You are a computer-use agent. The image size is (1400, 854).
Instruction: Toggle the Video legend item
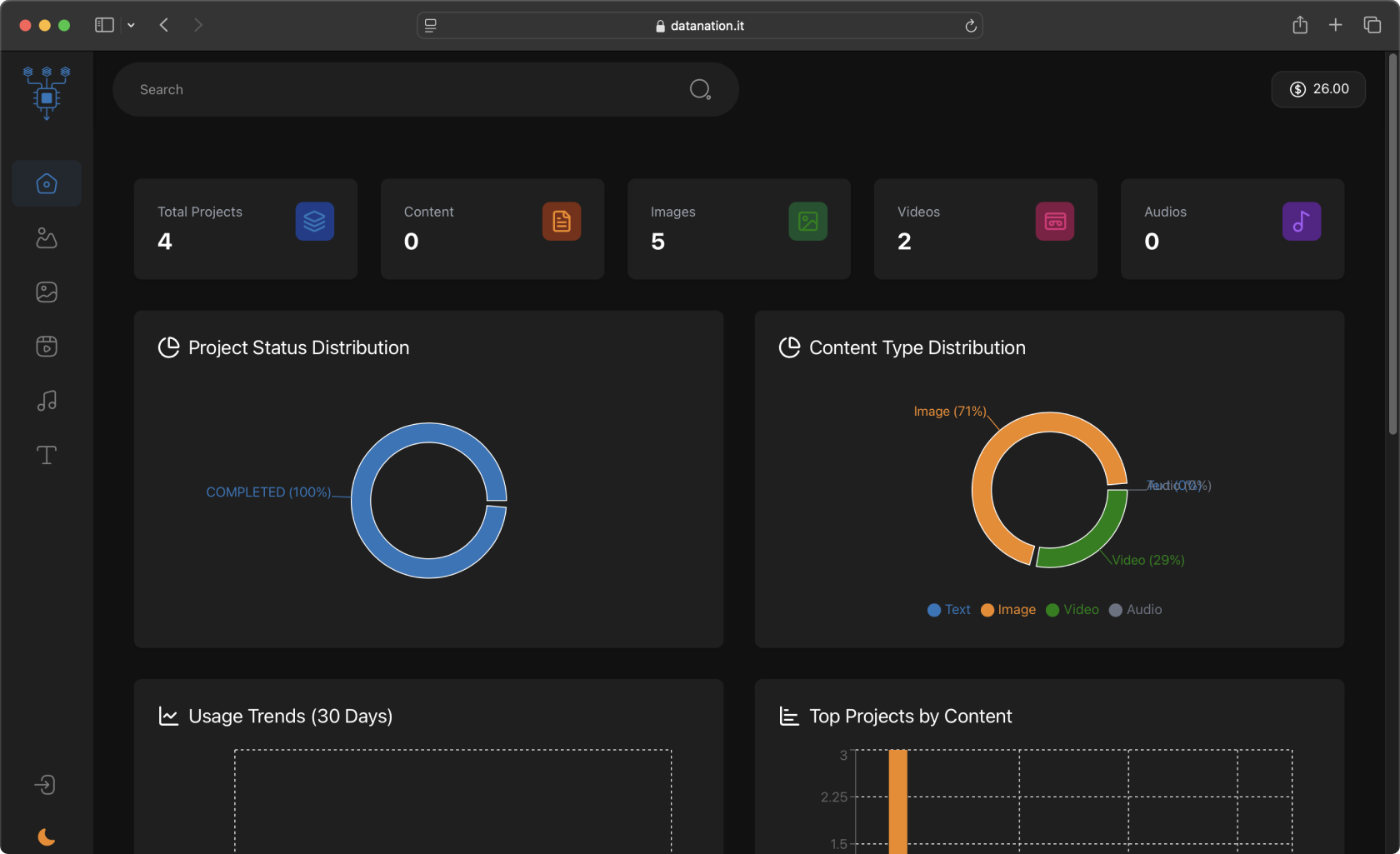(x=1072, y=610)
